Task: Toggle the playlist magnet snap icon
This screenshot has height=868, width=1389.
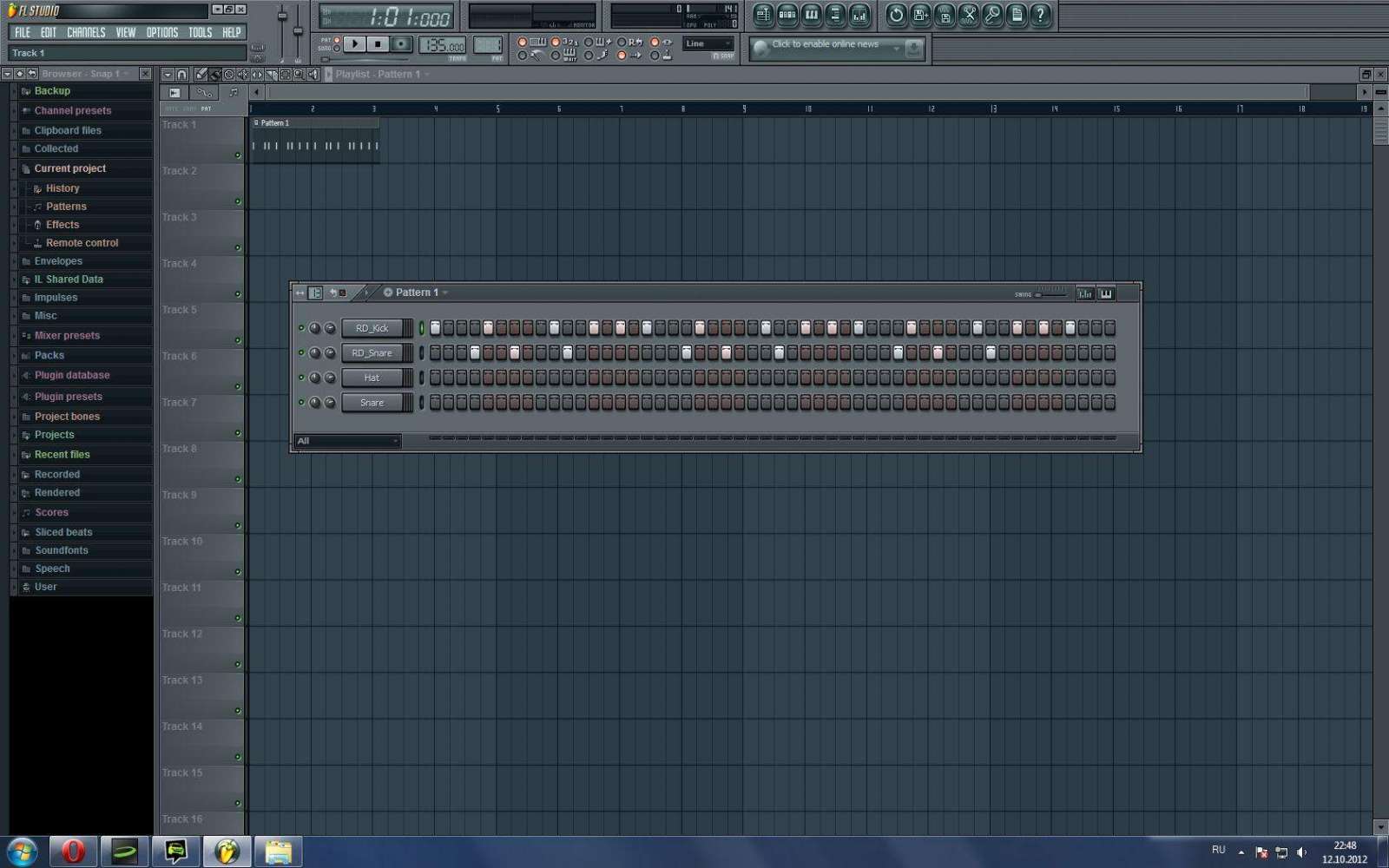Action: pyautogui.click(x=181, y=75)
